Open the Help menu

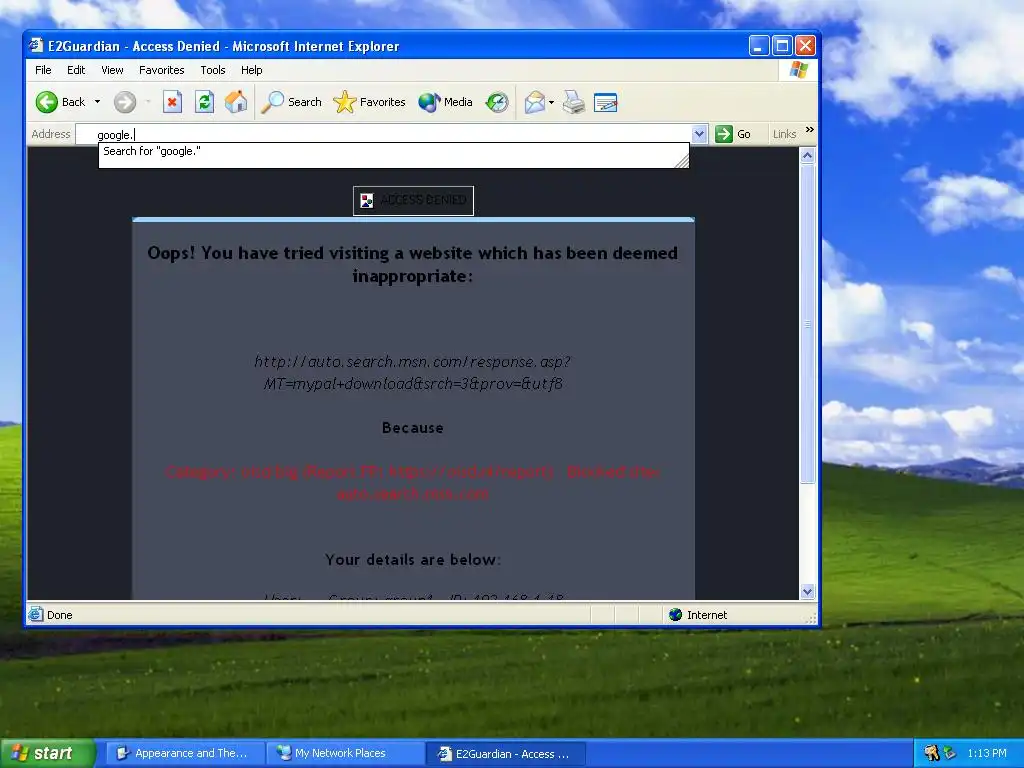[251, 70]
